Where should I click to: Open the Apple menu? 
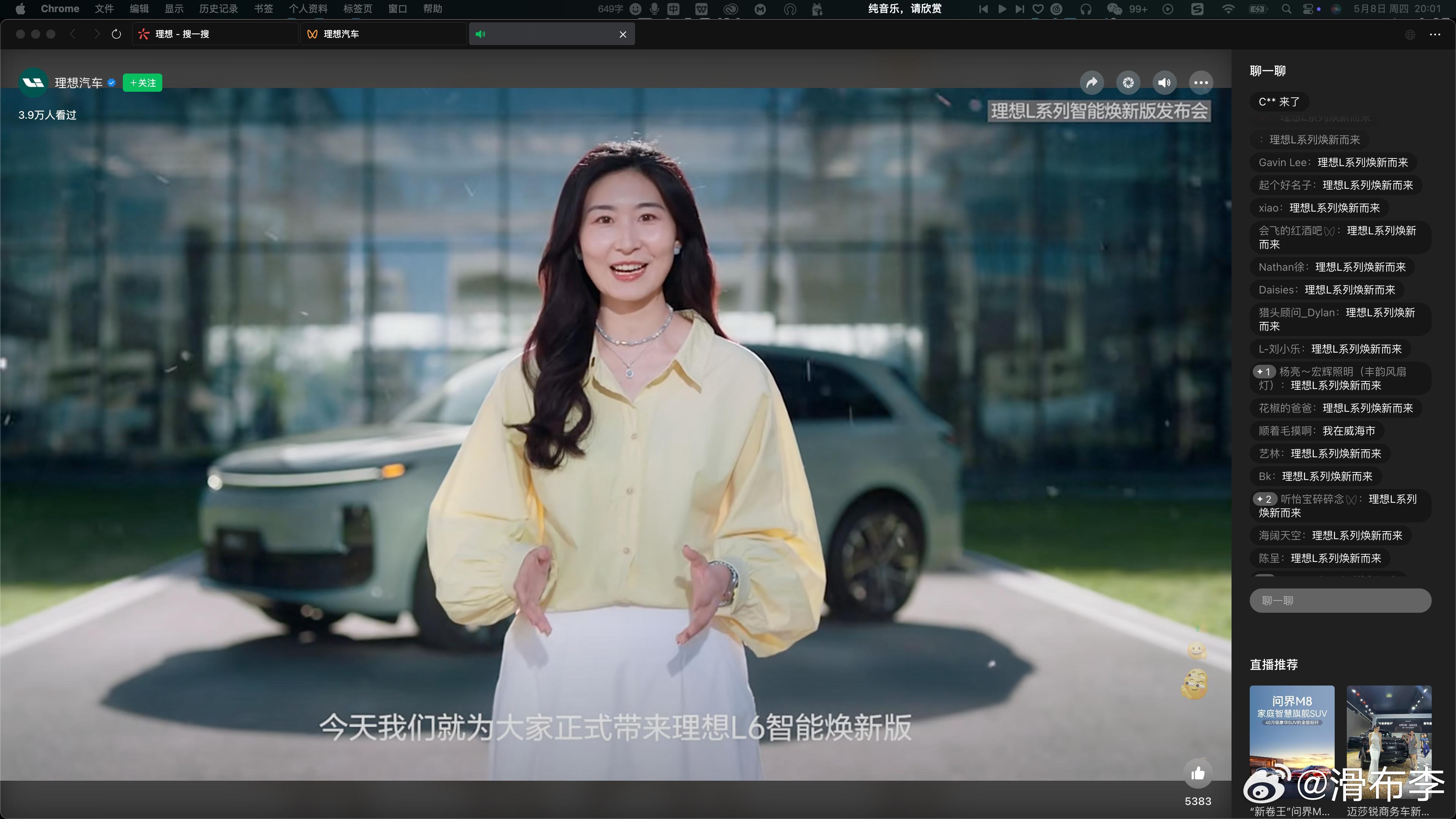[x=20, y=8]
